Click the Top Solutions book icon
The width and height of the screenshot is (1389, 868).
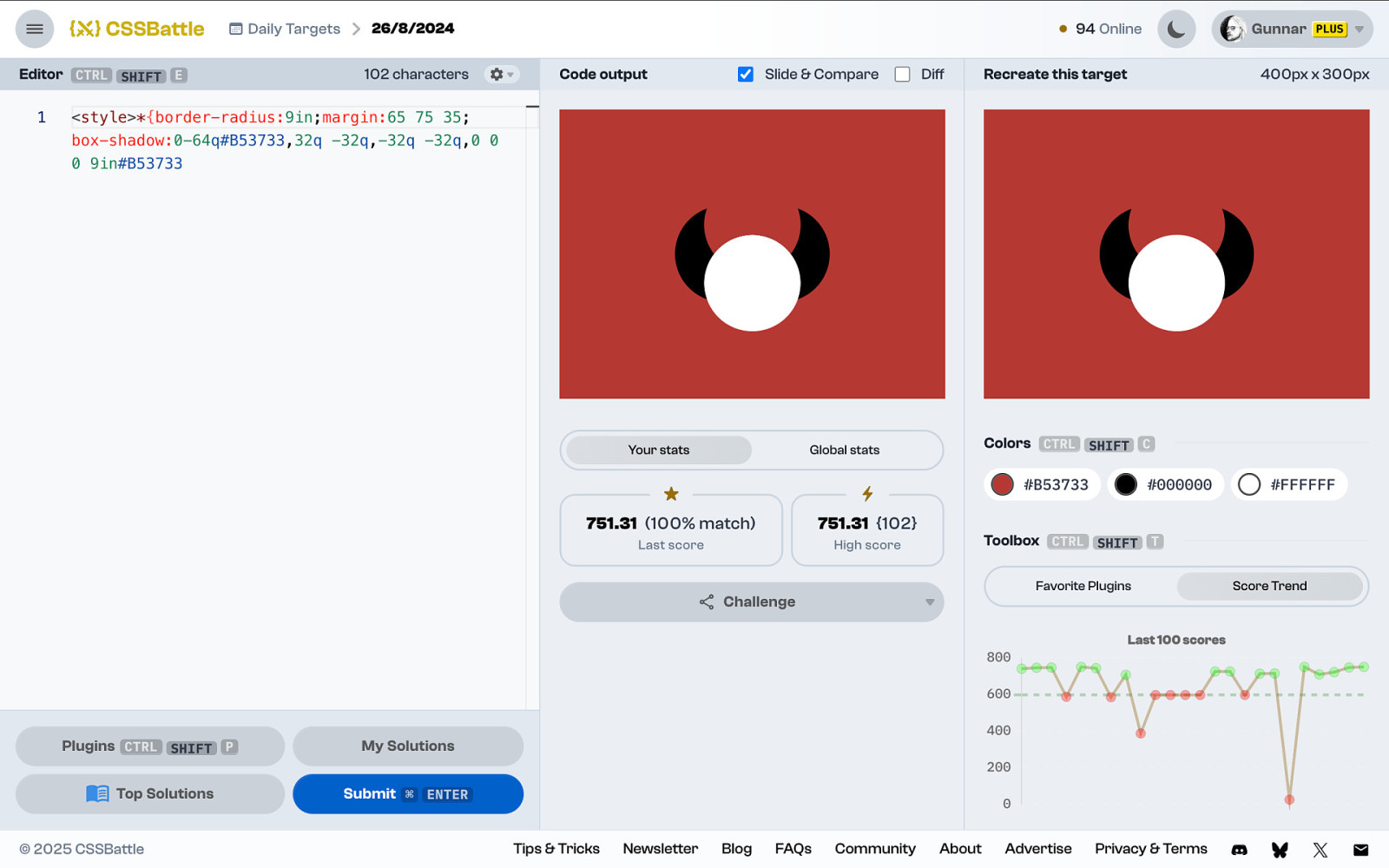point(97,794)
